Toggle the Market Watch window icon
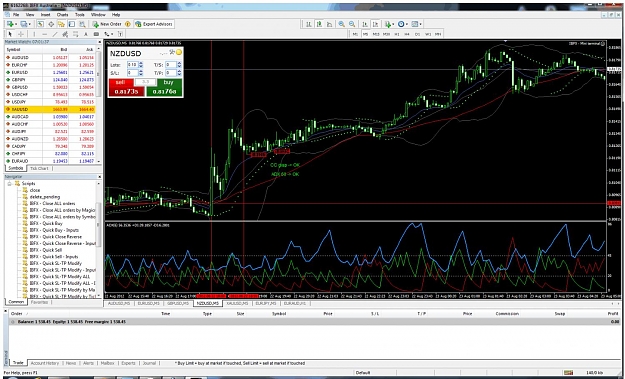This screenshot has width=625, height=379. point(40,24)
